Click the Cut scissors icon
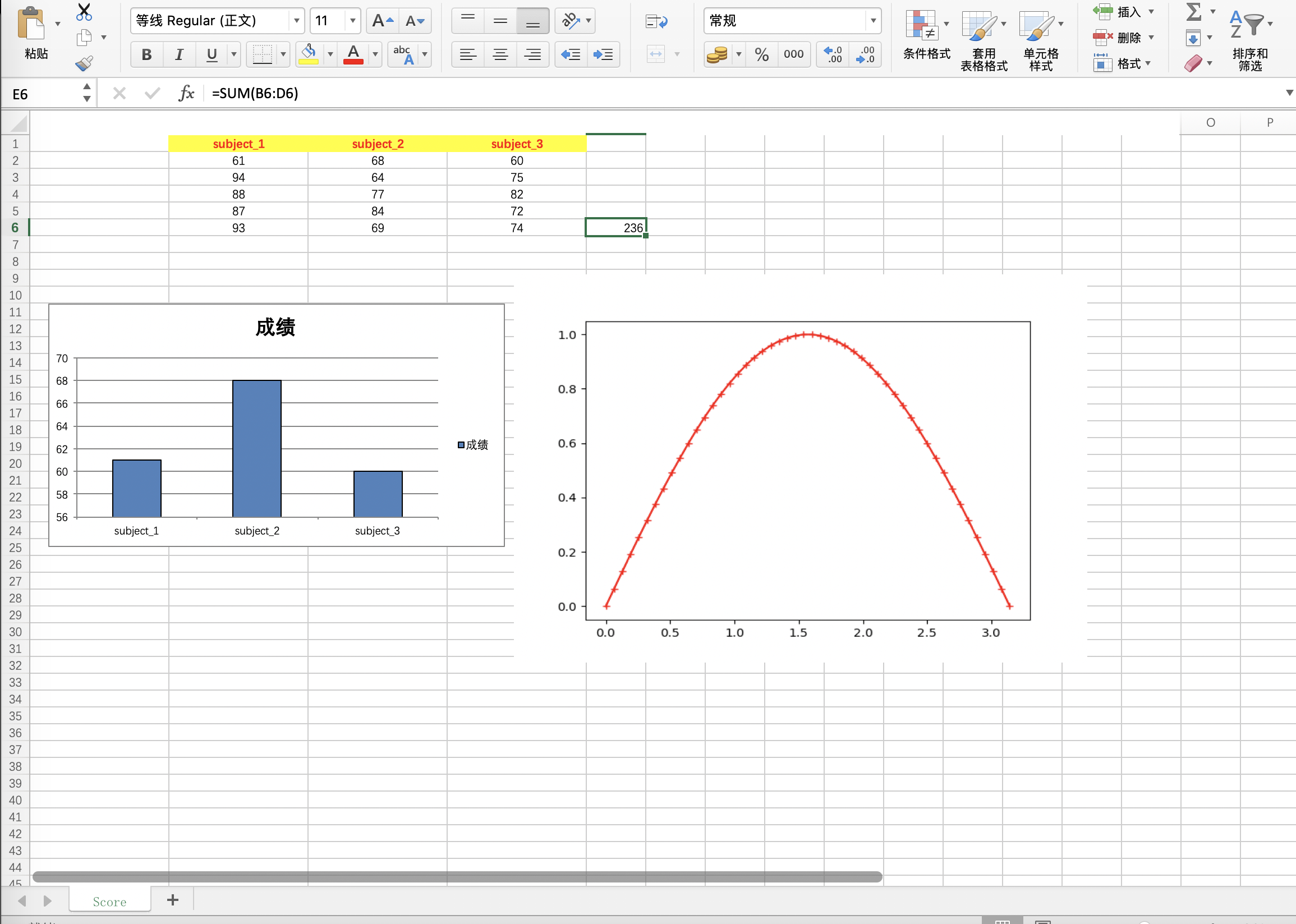This screenshot has width=1296, height=924. tap(84, 11)
